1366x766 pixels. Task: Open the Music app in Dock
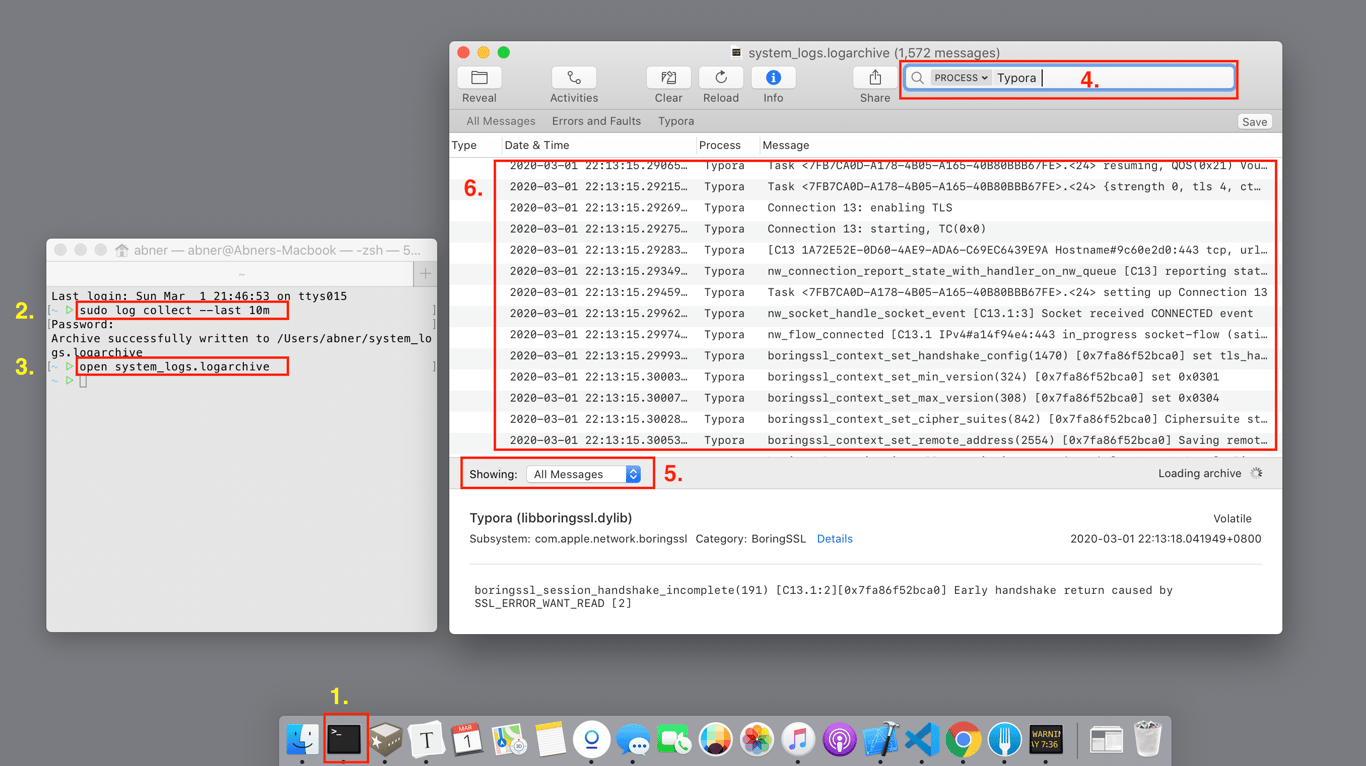(x=798, y=740)
